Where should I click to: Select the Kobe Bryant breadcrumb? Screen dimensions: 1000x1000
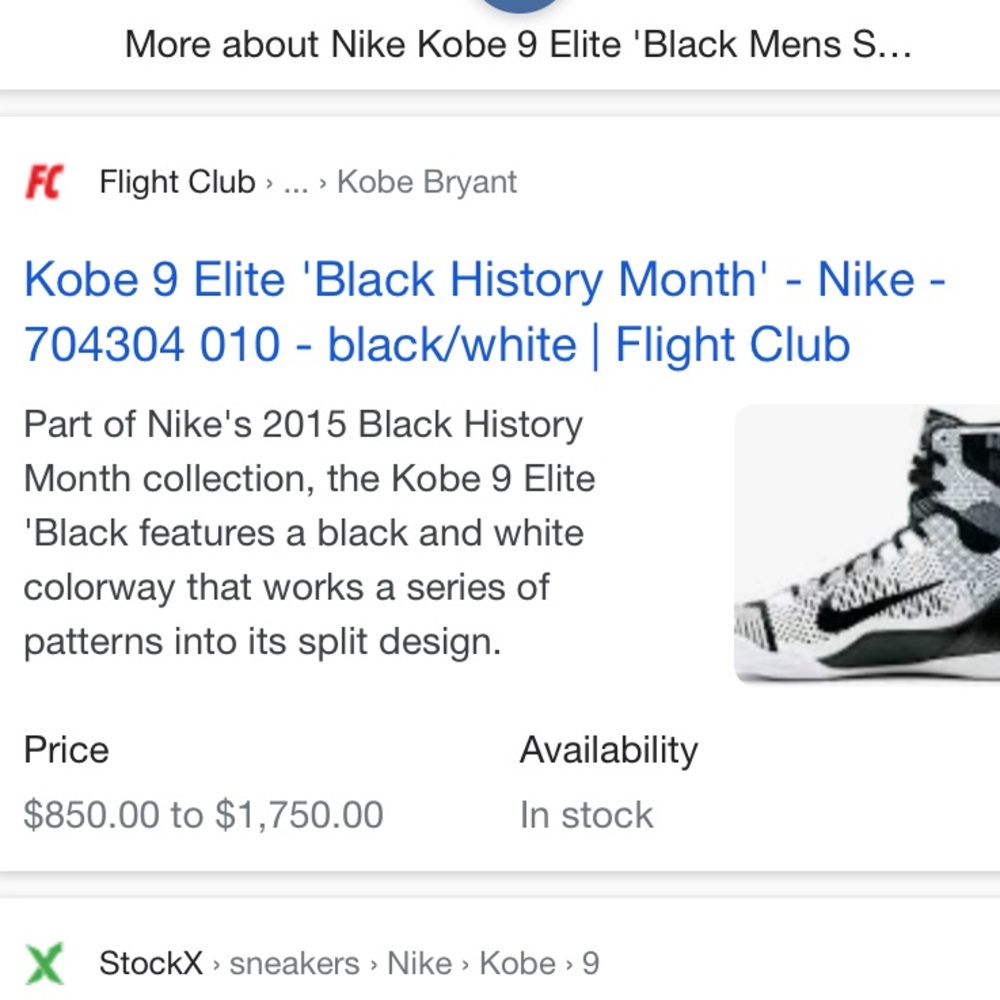[x=427, y=182]
